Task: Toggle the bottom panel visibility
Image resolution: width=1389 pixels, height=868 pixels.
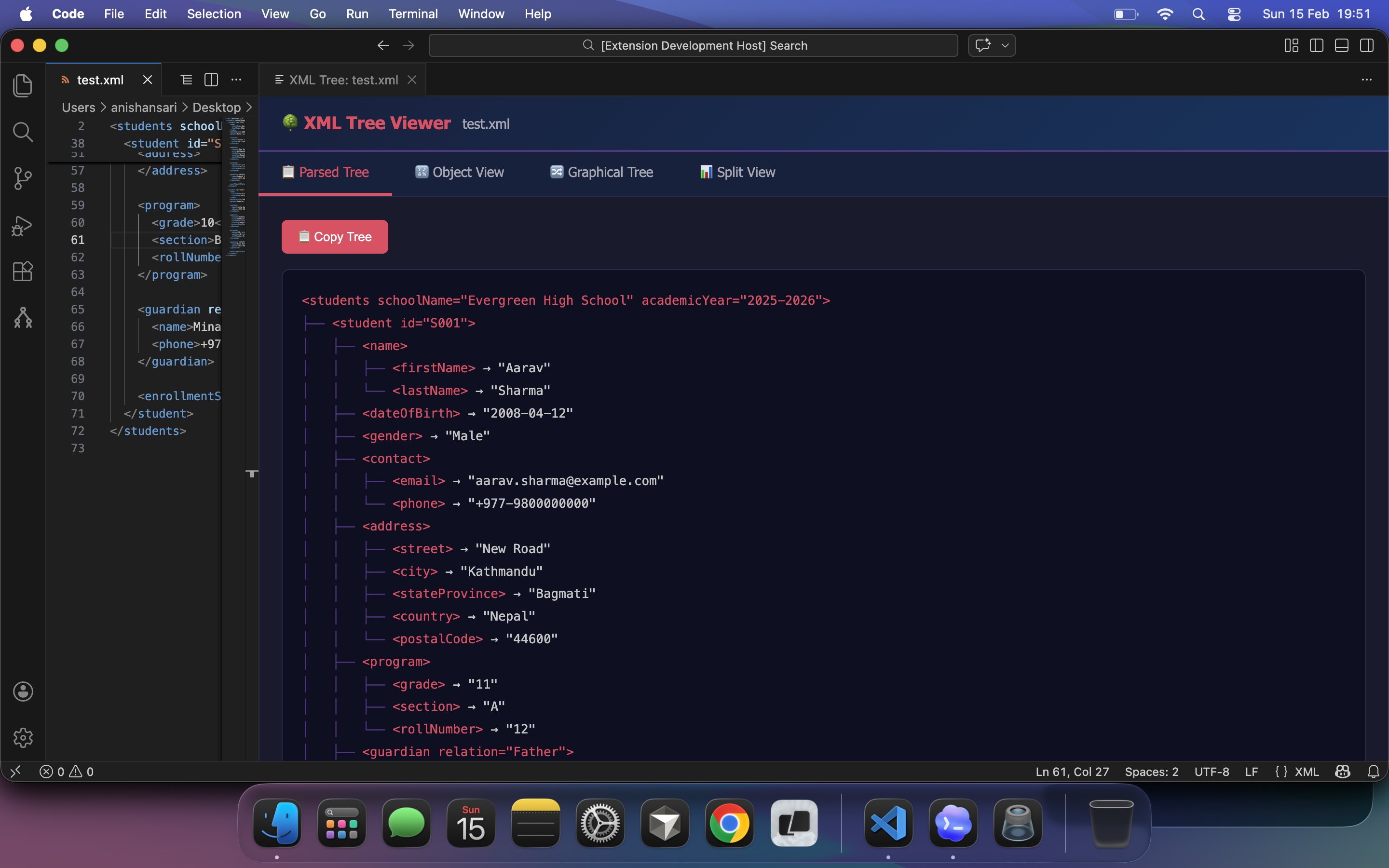Action: point(1341,45)
